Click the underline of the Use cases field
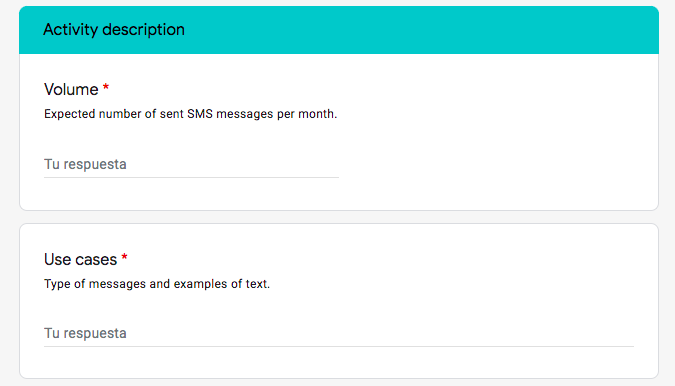 tap(339, 346)
